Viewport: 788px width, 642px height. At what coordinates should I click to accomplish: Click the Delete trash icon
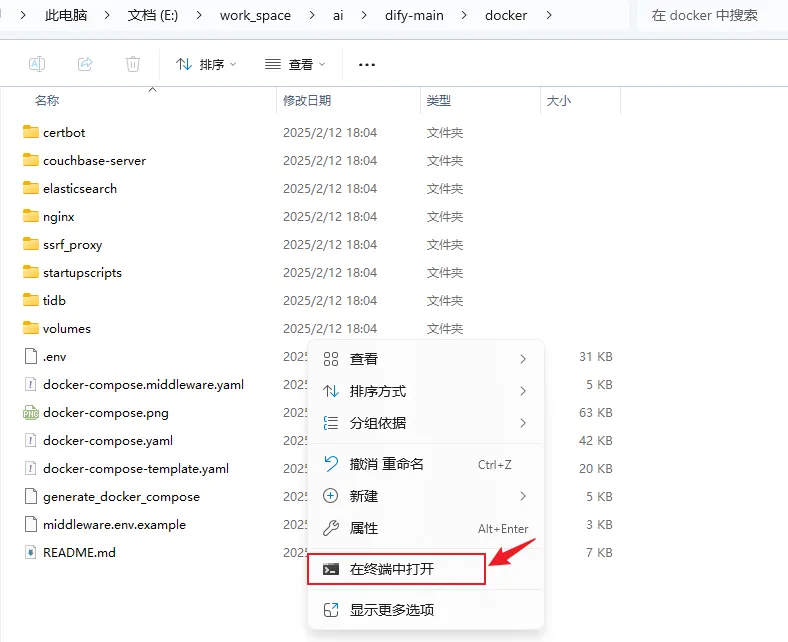[x=133, y=64]
